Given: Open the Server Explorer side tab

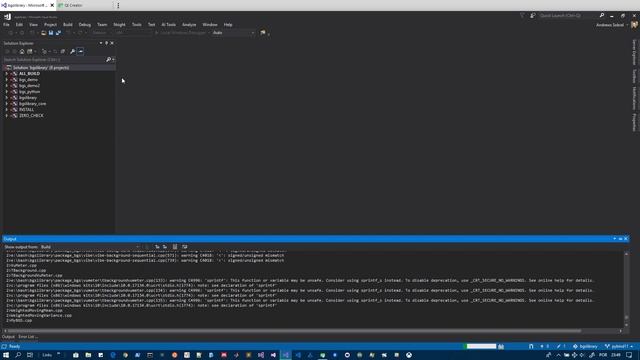Looking at the screenshot, I should click(x=634, y=52).
